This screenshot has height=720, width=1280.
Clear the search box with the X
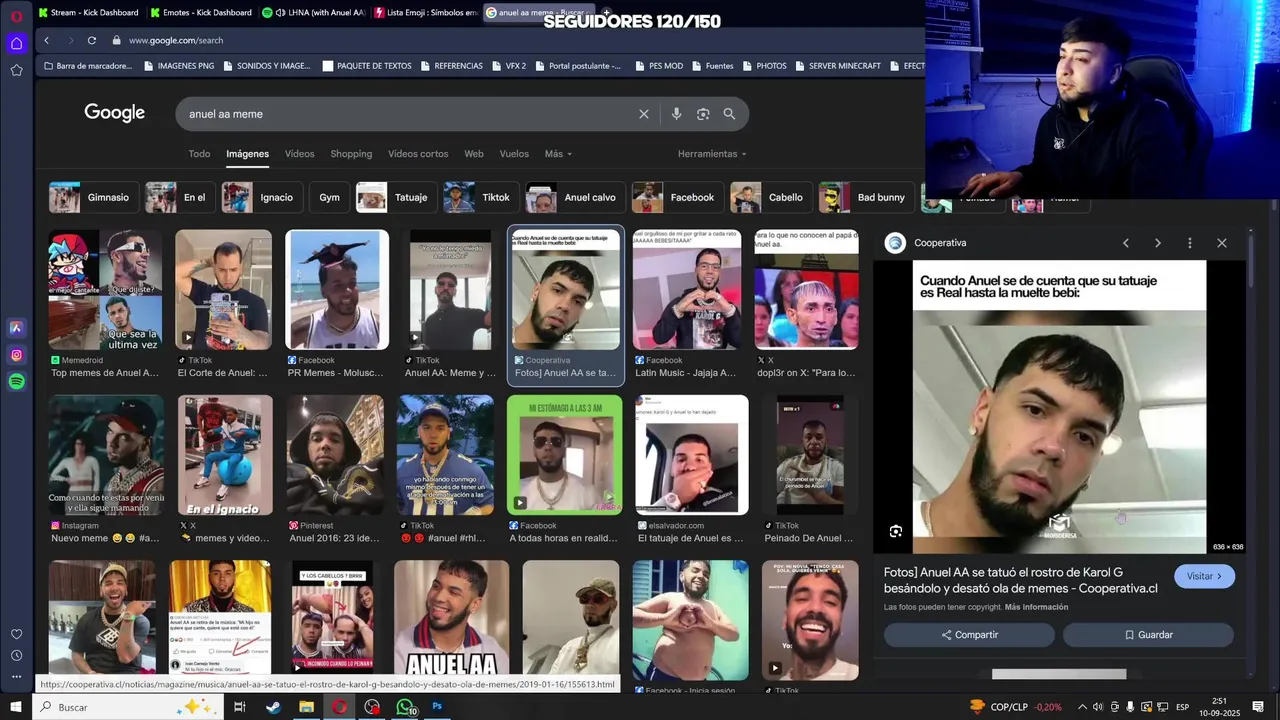point(644,114)
